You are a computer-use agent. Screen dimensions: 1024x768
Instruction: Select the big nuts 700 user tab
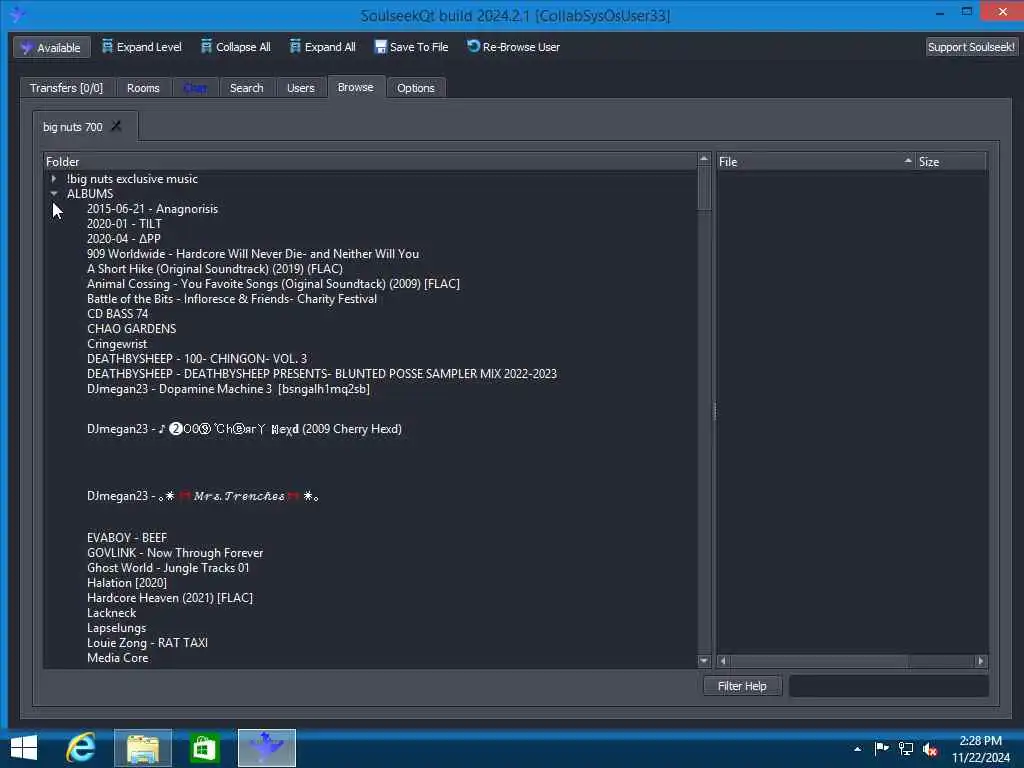(72, 127)
